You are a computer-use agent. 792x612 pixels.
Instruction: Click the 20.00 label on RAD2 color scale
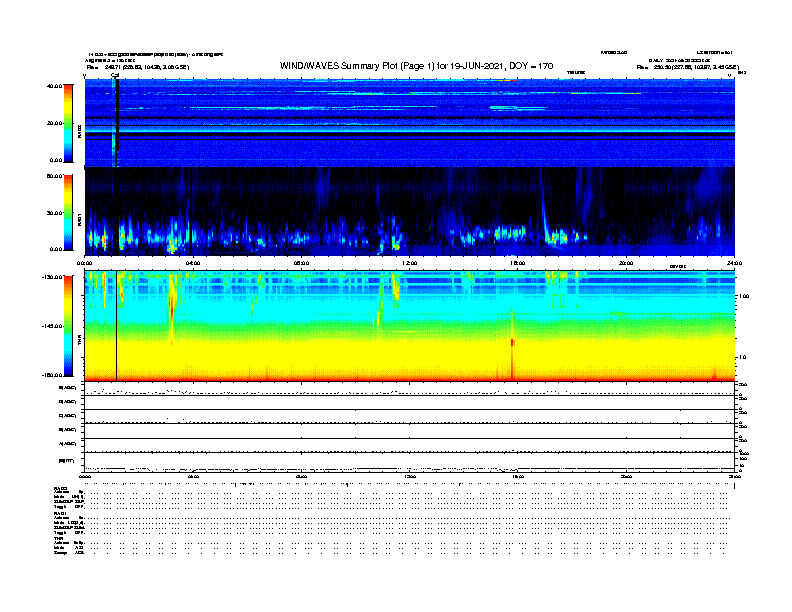pos(54,123)
